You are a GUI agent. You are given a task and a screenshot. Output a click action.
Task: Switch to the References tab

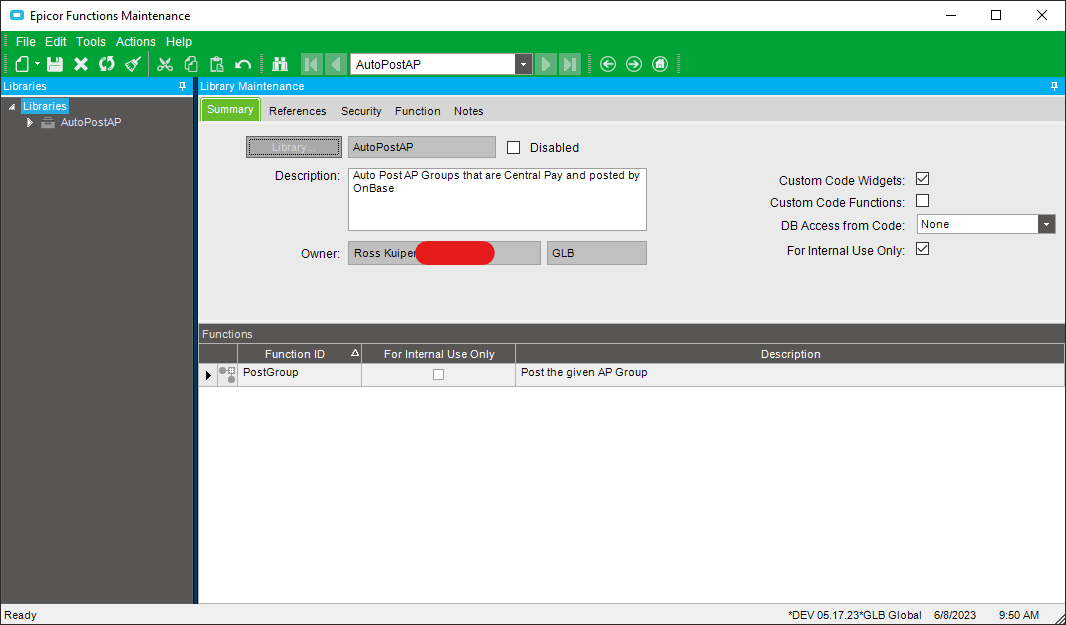coord(298,111)
